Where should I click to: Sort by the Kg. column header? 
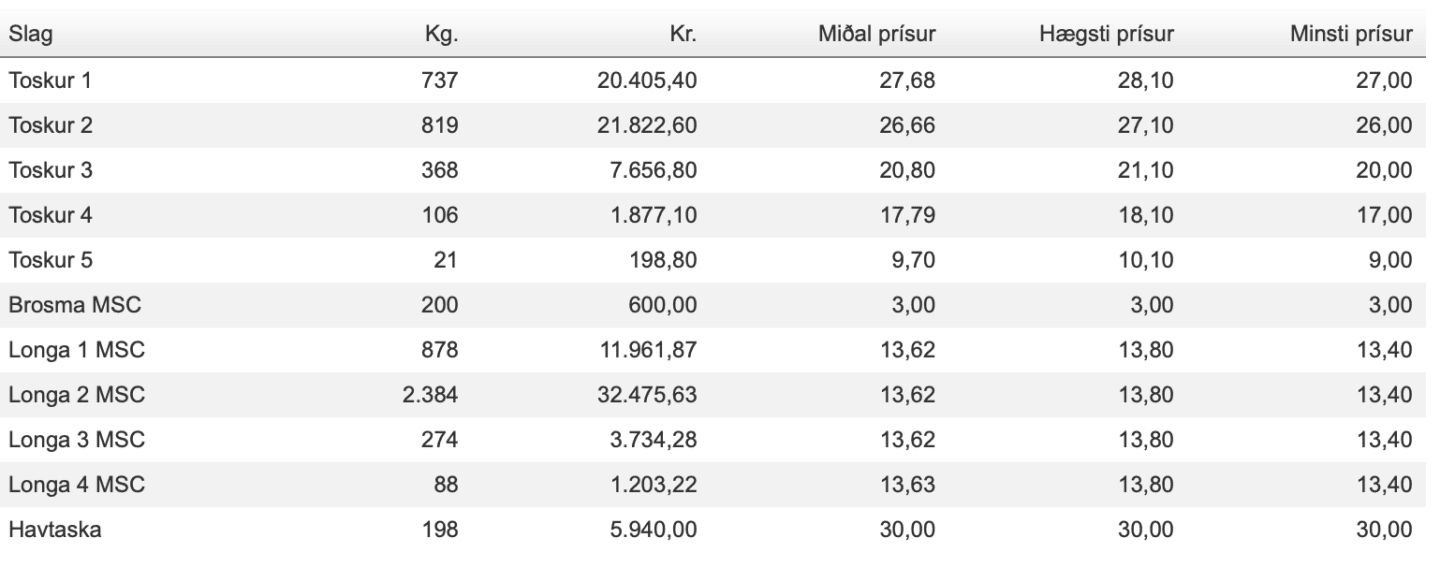pos(441,37)
